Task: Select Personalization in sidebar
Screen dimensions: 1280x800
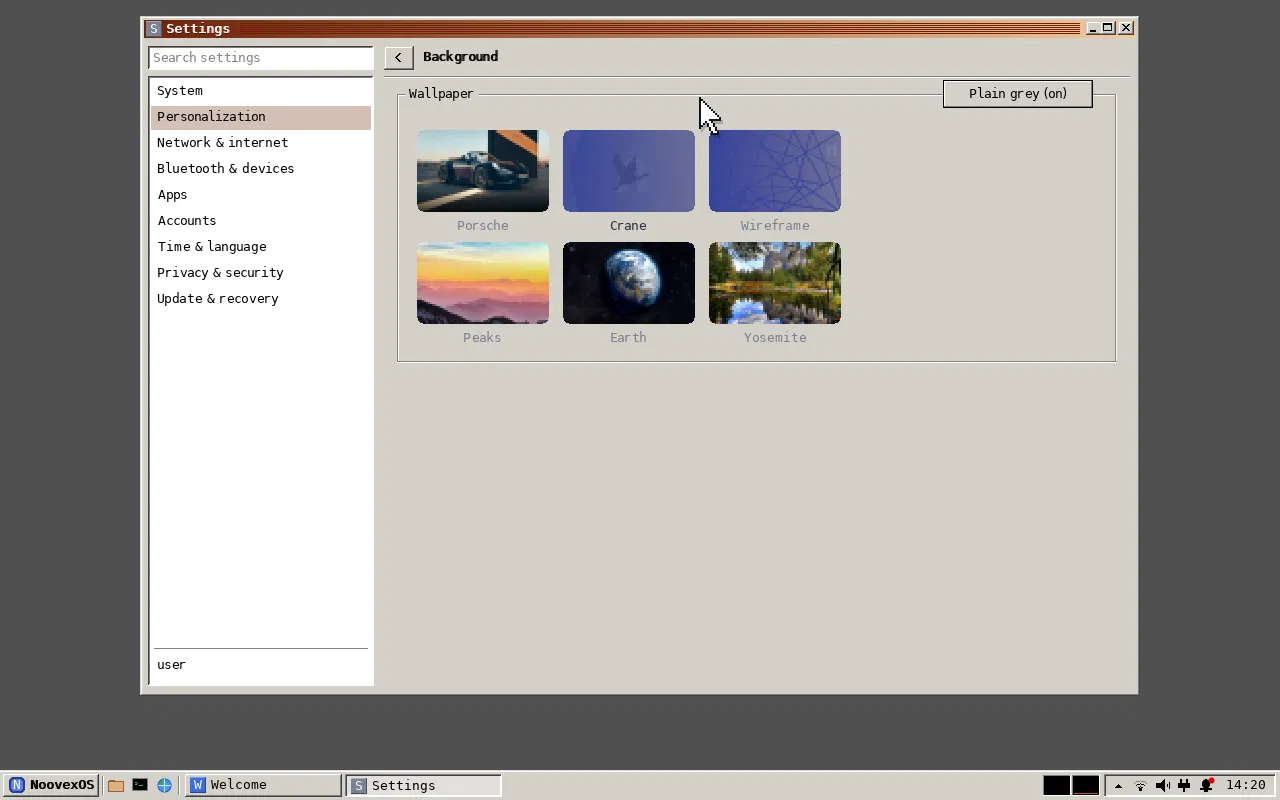Action: click(261, 117)
